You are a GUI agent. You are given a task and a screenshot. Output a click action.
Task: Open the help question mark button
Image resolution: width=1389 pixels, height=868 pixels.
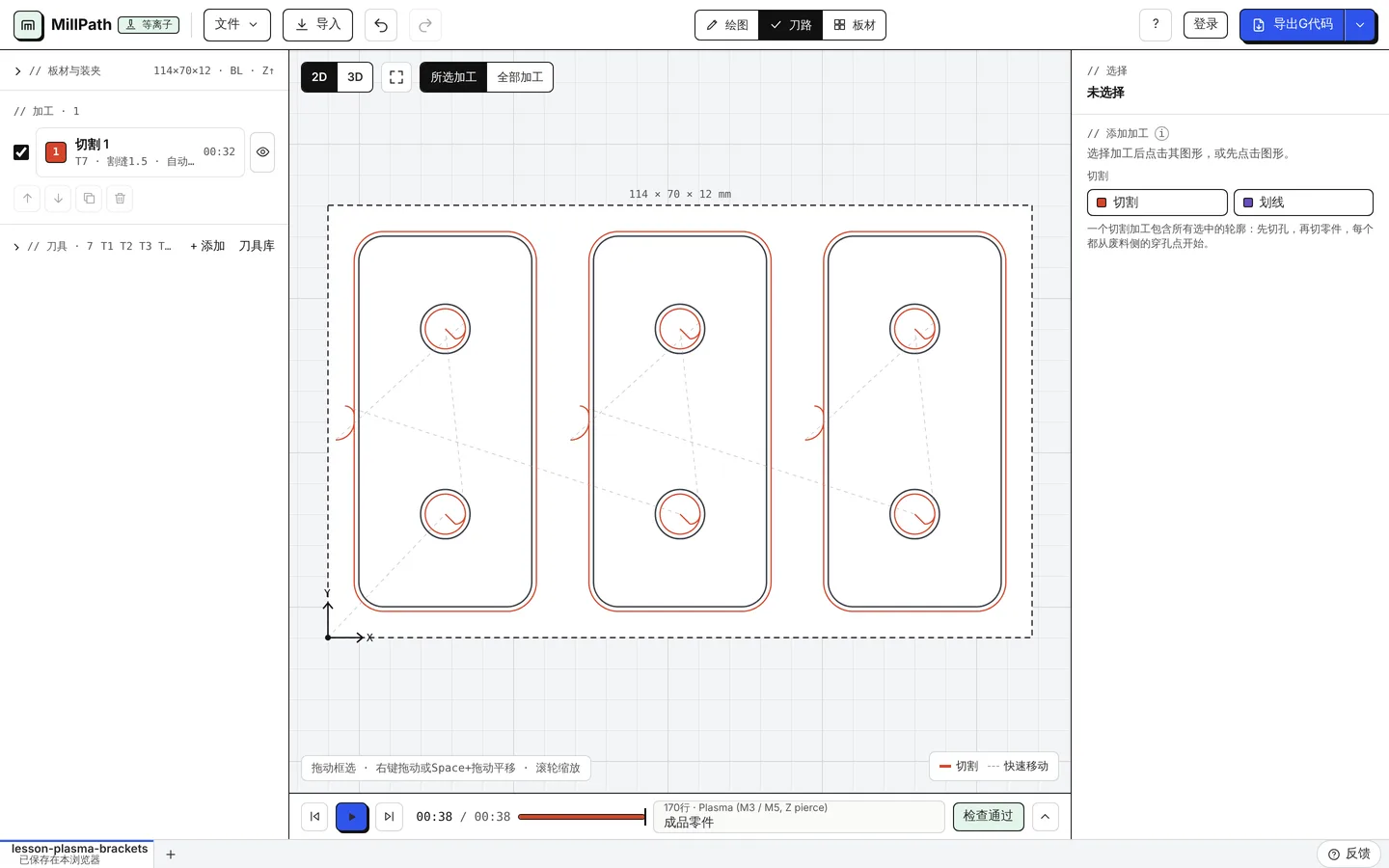(x=1156, y=25)
